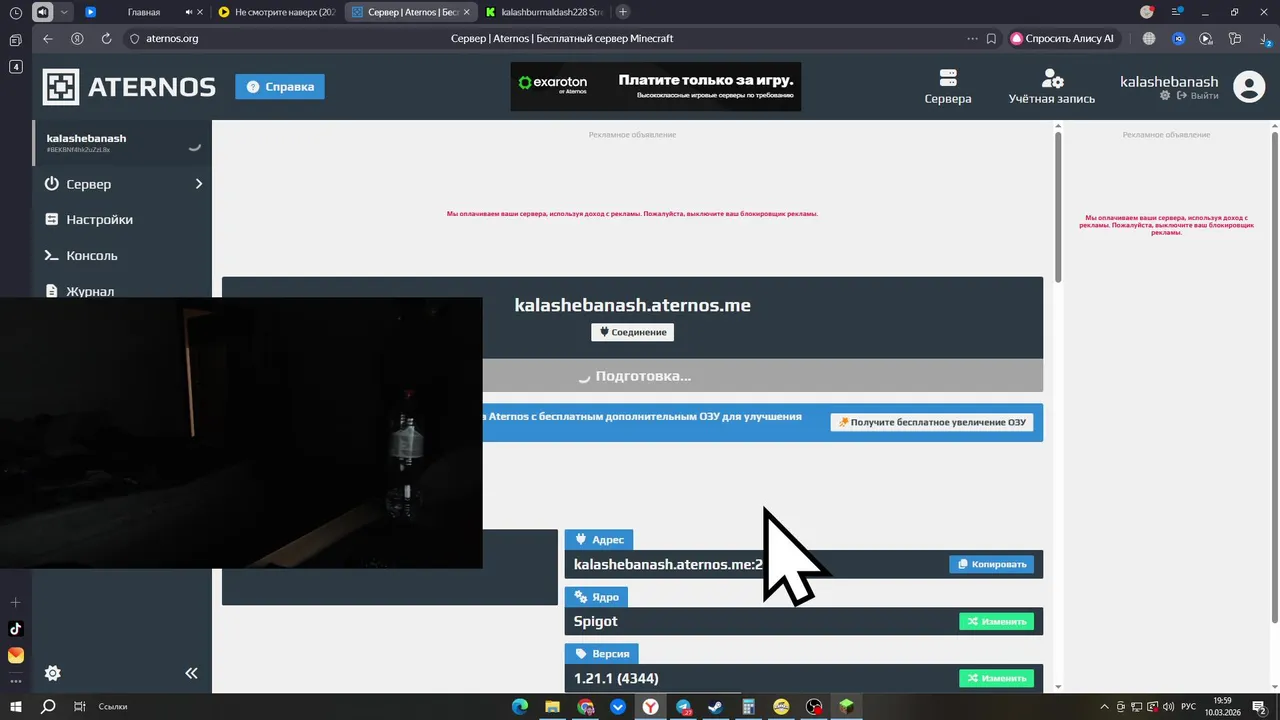Click the user avatar icon

(1249, 87)
